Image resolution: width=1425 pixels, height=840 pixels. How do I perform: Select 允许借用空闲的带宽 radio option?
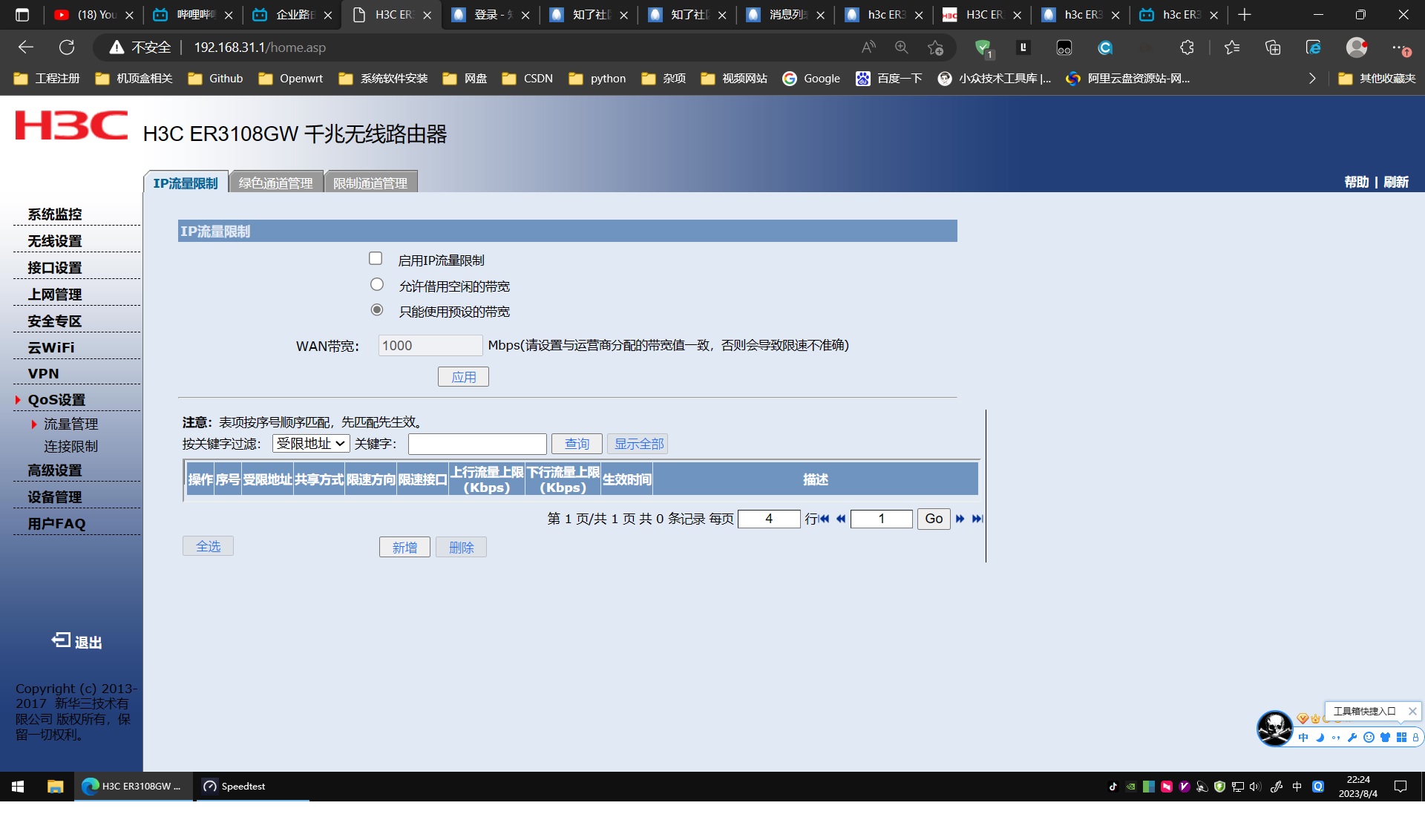click(x=377, y=285)
